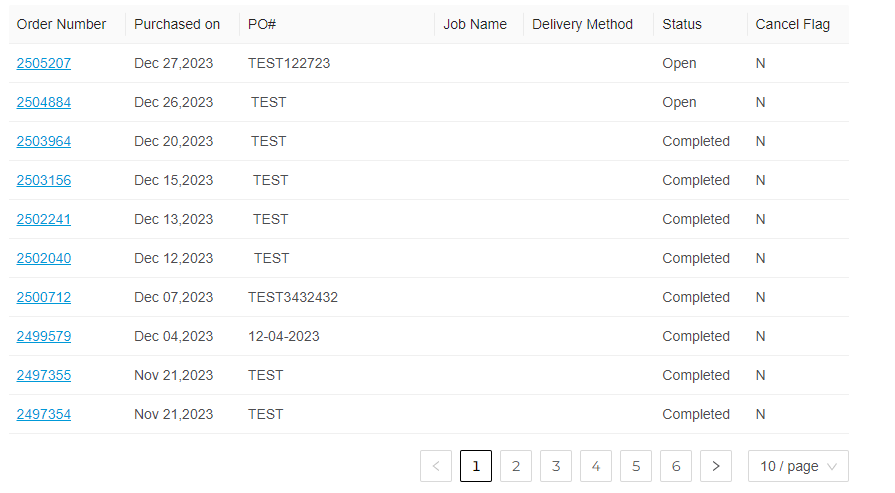Click current page 1 button

476,466
